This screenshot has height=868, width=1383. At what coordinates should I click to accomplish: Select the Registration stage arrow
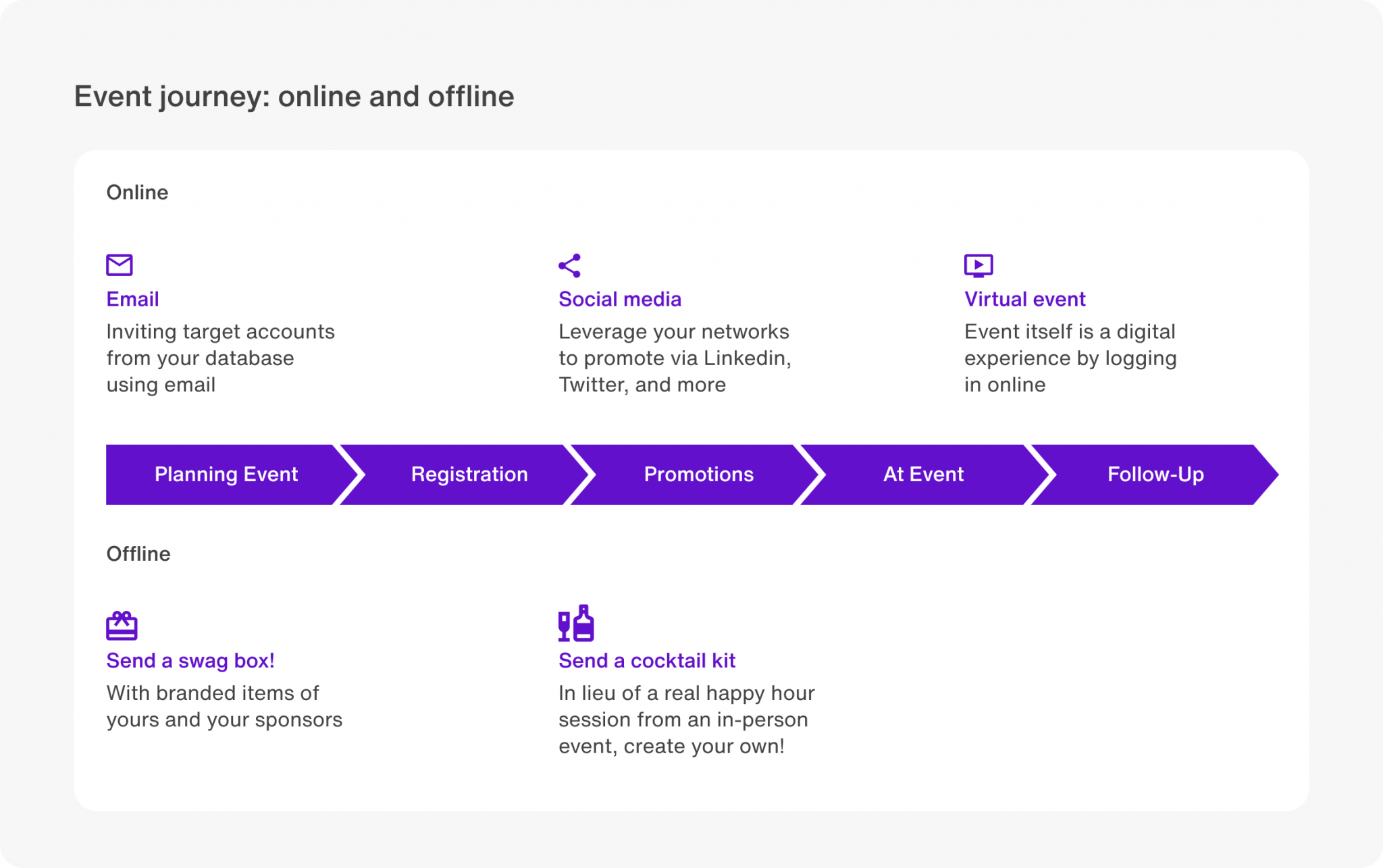[x=465, y=474]
